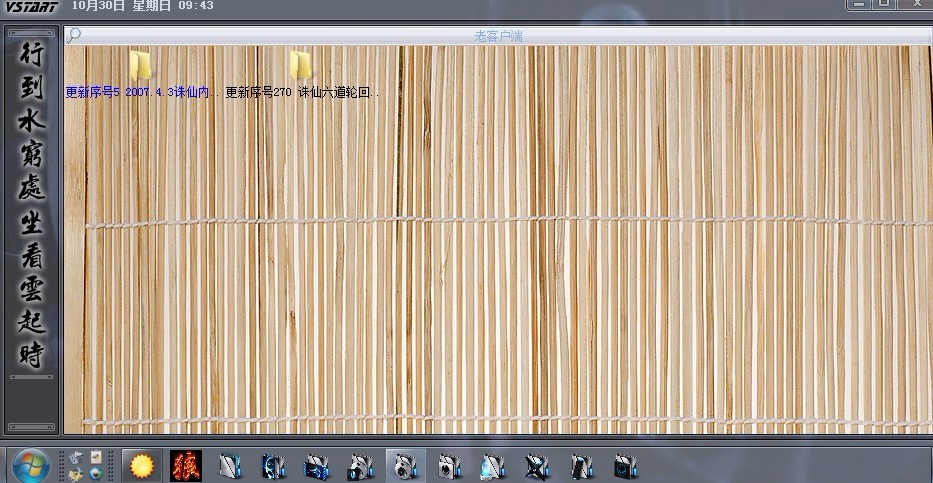Viewport: 933px width, 483px height.
Task: Click the light blue crystal dock icon
Action: (x=492, y=466)
